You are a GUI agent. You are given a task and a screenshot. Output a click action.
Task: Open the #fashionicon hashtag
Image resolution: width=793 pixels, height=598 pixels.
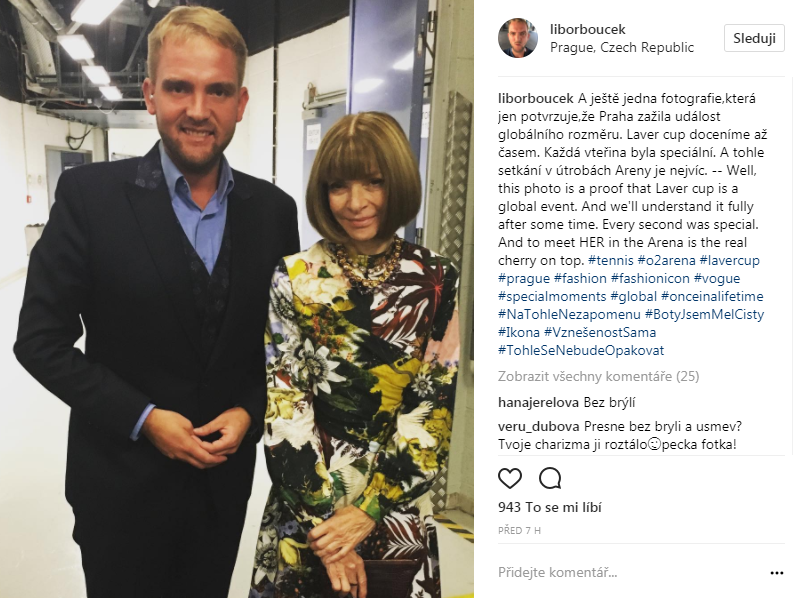pyautogui.click(x=650, y=278)
